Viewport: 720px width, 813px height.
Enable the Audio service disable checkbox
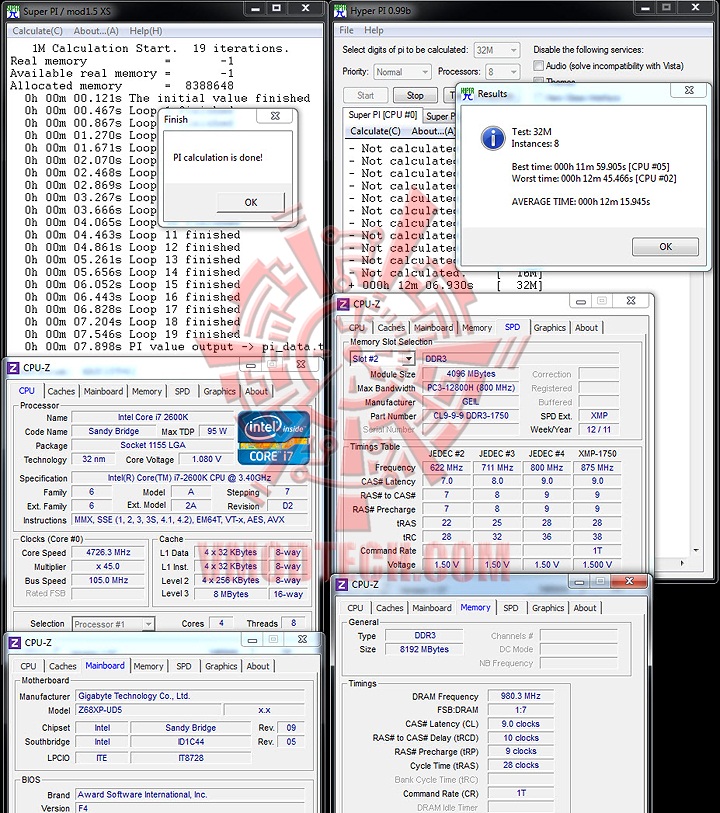coord(539,65)
